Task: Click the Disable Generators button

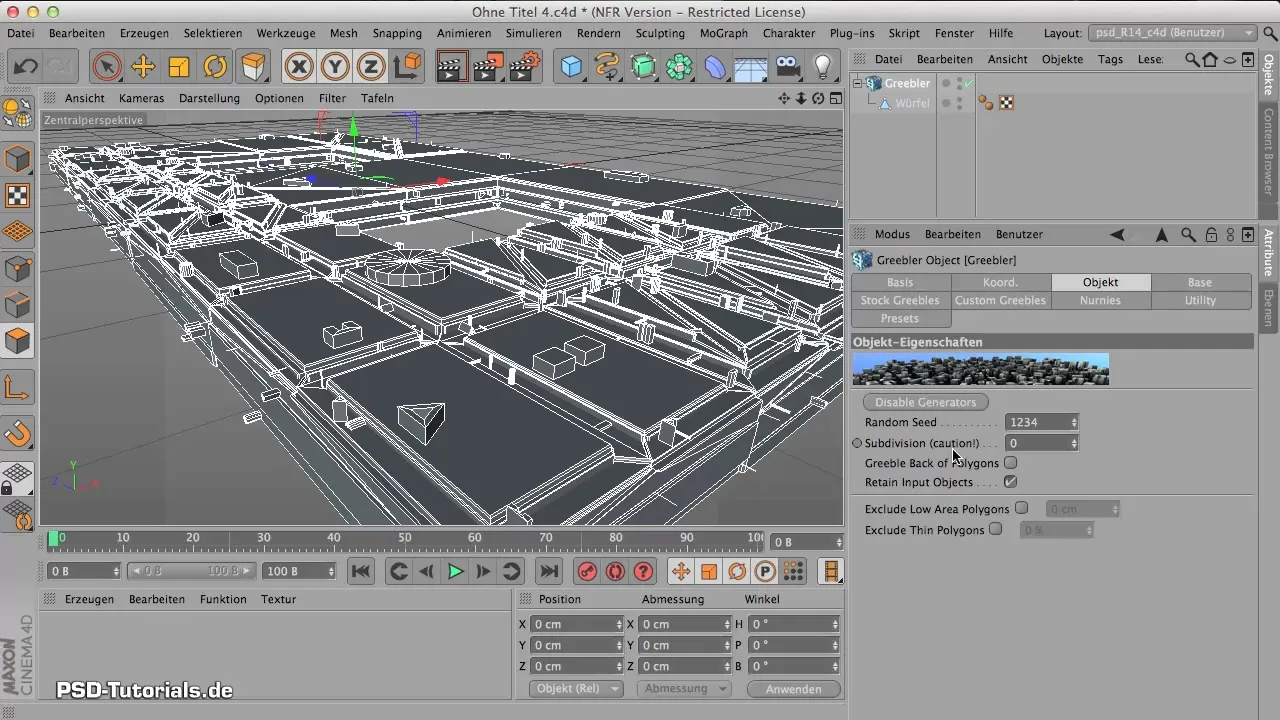Action: point(925,402)
